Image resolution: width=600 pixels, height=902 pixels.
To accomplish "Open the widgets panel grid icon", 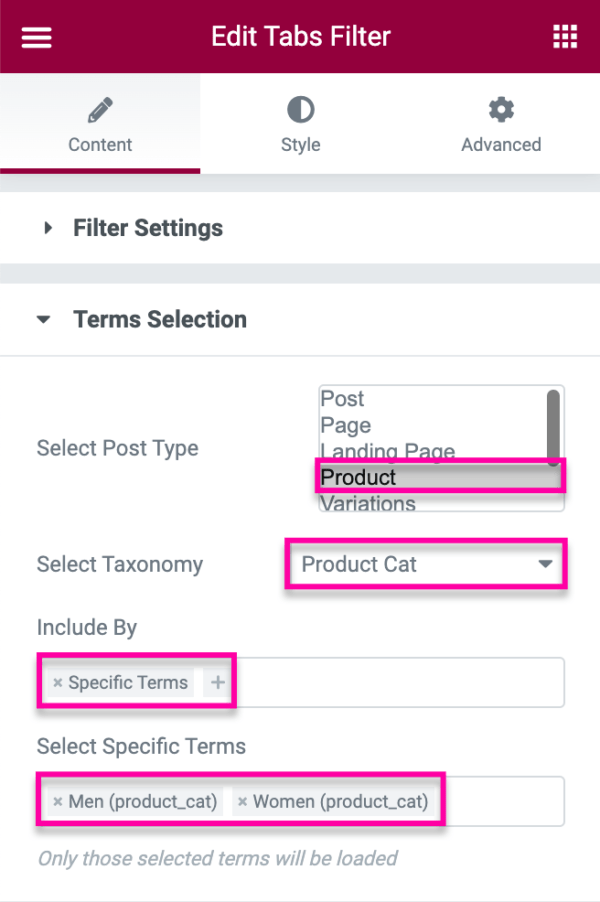I will (564, 36).
